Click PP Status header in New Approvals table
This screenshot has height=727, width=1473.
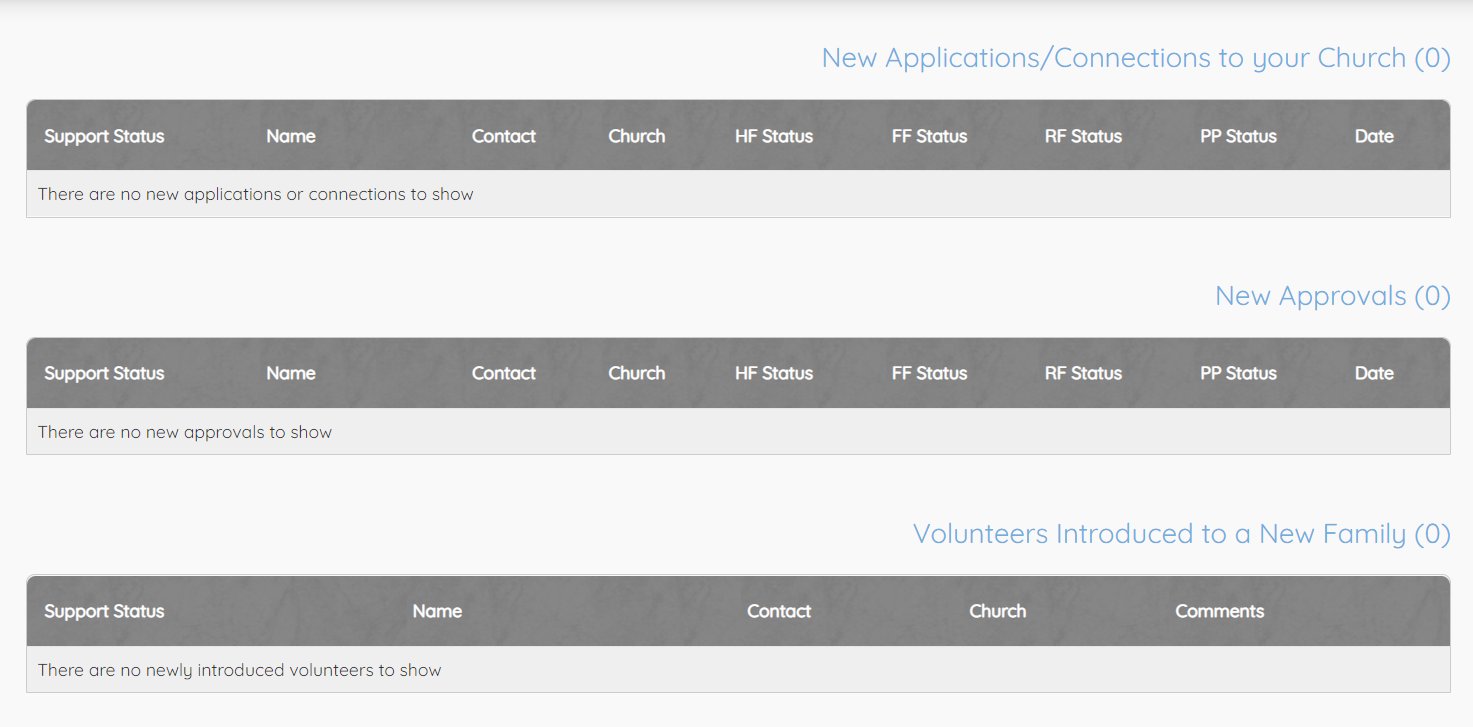1238,373
